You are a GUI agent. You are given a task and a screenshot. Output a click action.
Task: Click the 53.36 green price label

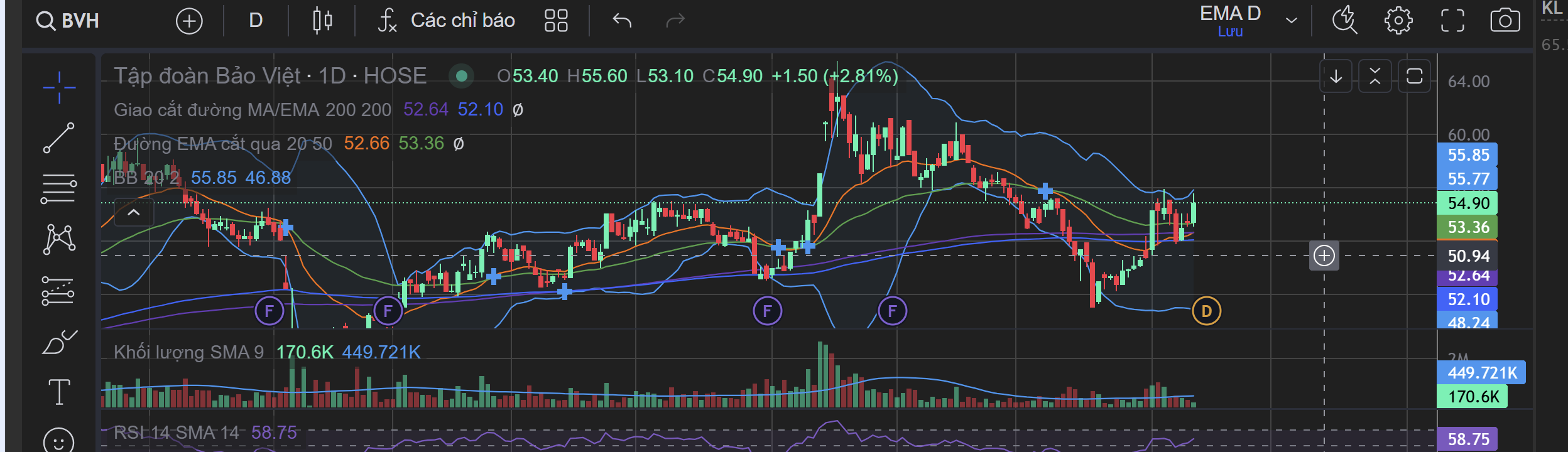pos(1468,227)
